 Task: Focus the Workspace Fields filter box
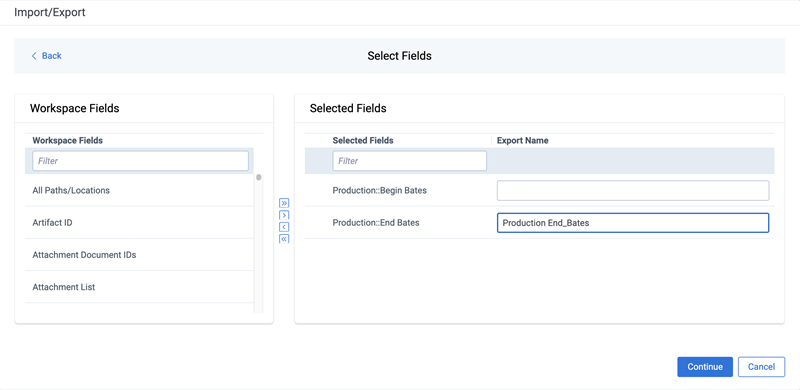click(140, 161)
